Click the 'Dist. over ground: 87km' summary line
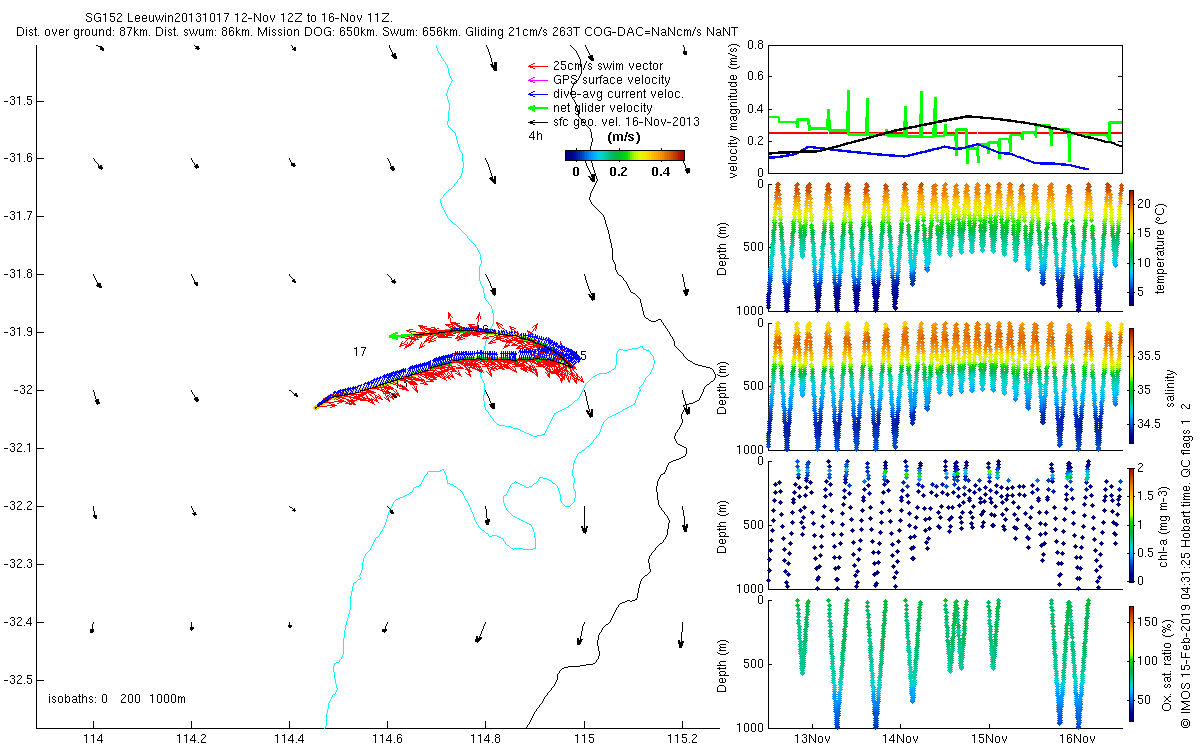 coord(378,33)
